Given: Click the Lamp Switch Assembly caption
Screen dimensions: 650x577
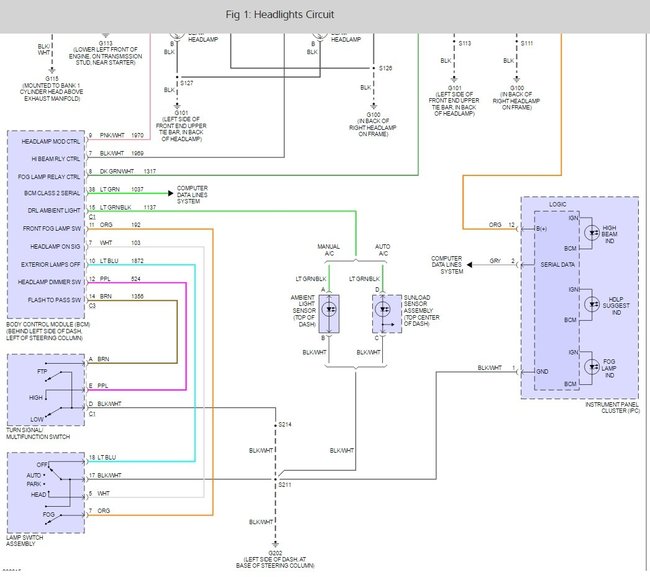Looking at the screenshot, I should tap(24, 541).
